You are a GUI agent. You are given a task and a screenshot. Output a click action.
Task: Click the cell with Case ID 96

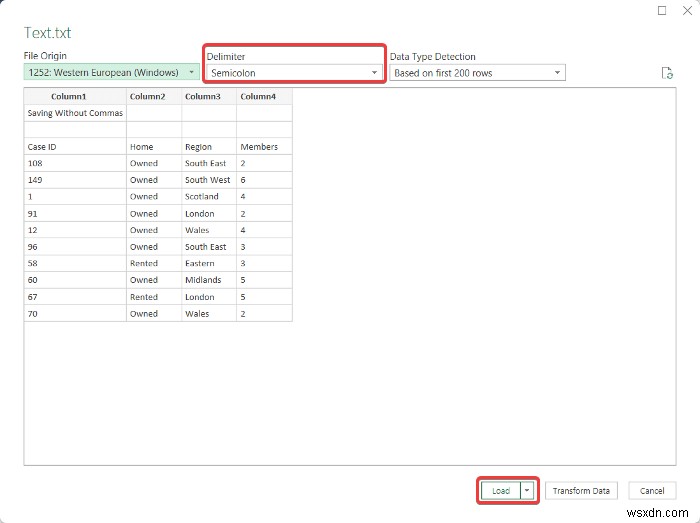coord(75,247)
